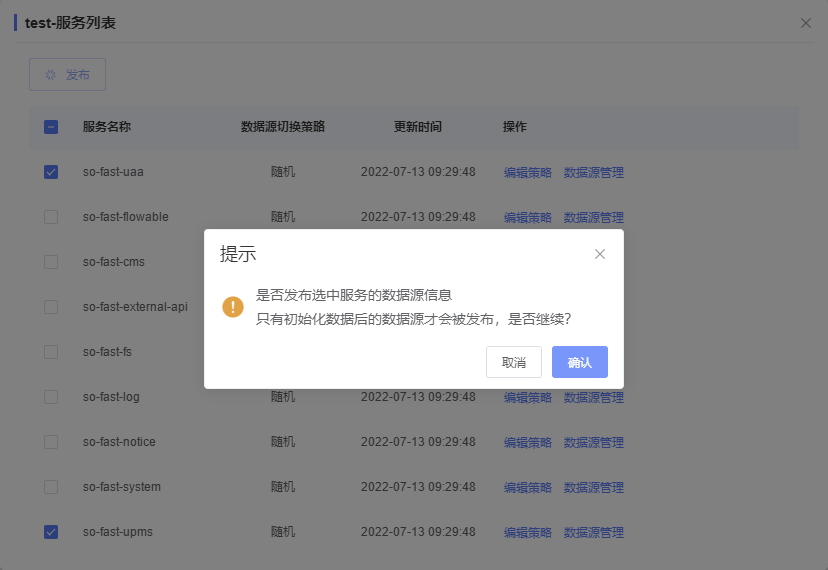This screenshot has width=828, height=570.
Task: Click the 发布 button with gear icon
Action: [x=67, y=75]
